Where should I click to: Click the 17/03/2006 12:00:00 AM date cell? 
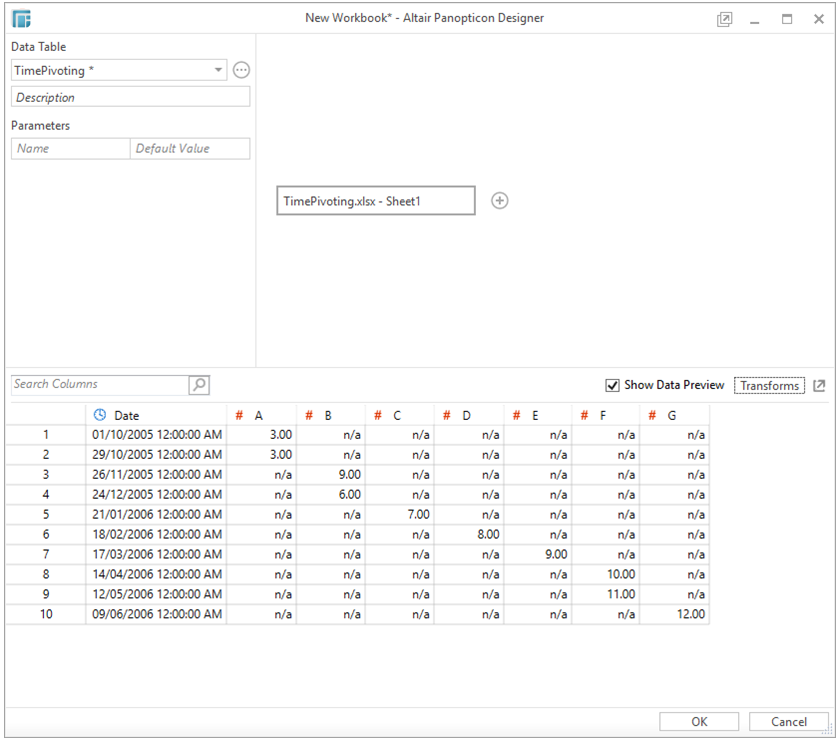(156, 554)
